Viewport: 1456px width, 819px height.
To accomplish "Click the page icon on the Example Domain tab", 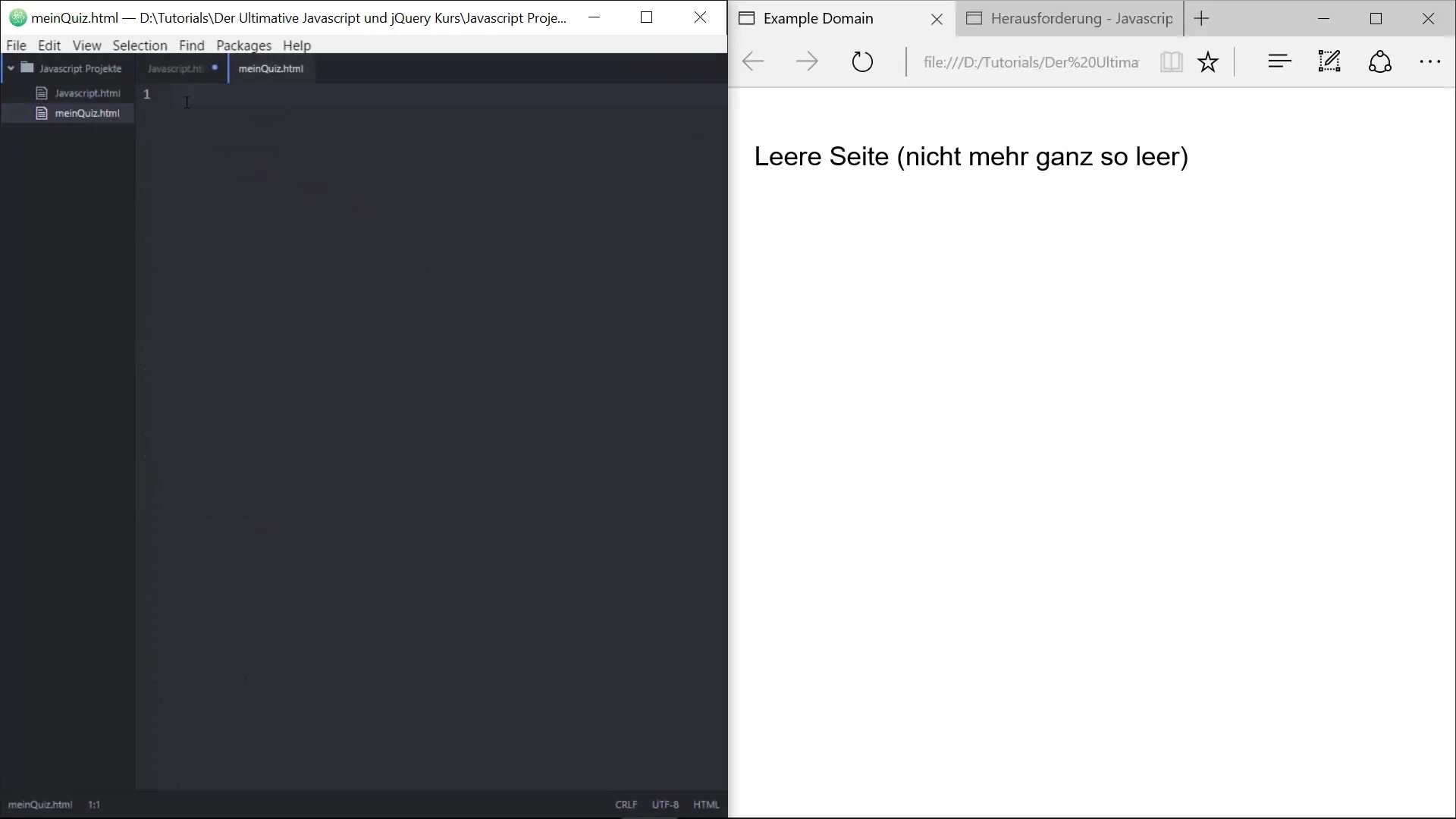I will [746, 18].
